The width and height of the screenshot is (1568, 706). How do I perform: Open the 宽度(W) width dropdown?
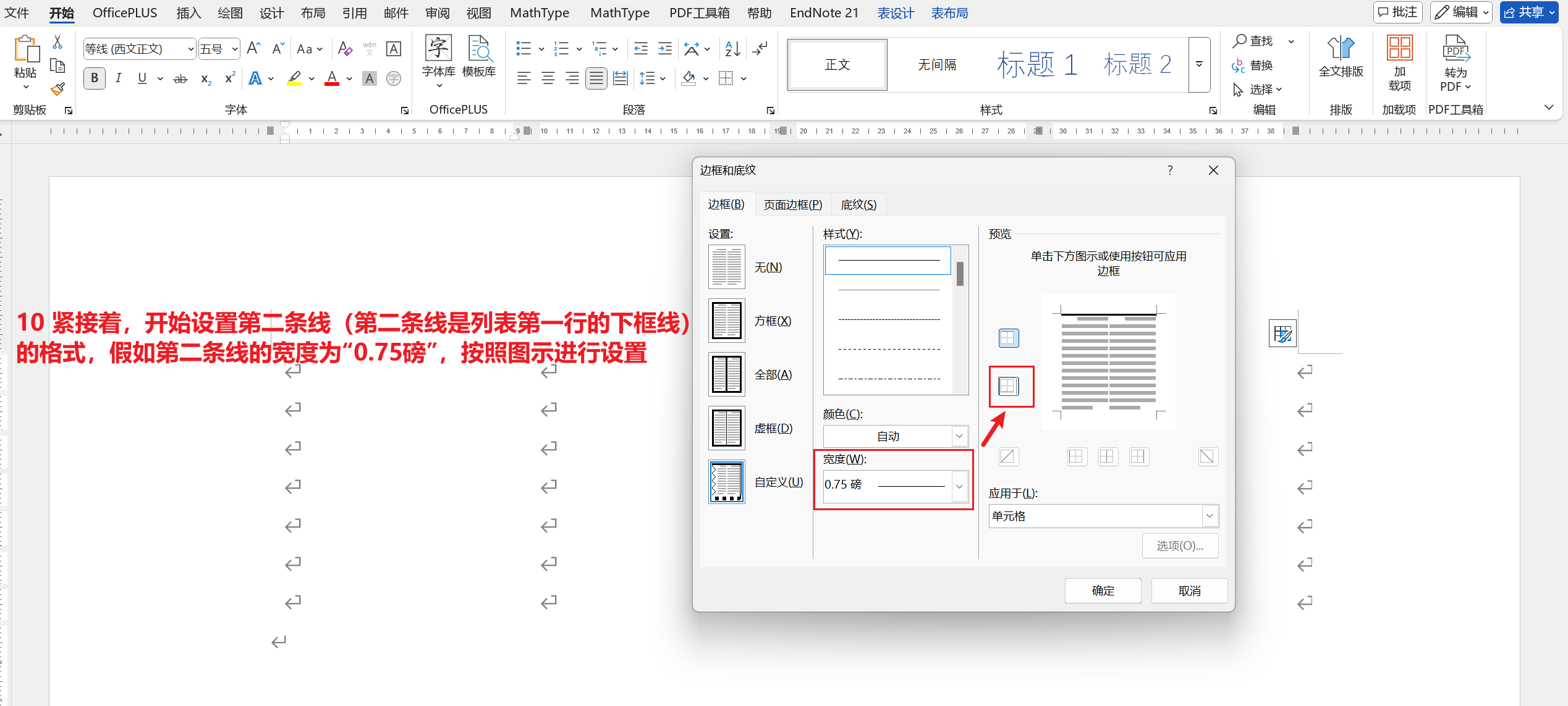point(959,486)
